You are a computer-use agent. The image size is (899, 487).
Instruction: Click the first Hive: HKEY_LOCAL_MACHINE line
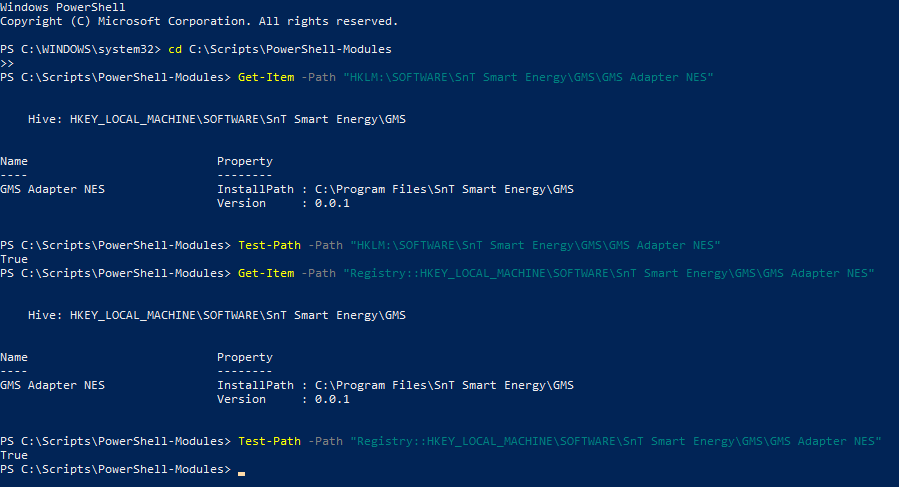coord(217,119)
